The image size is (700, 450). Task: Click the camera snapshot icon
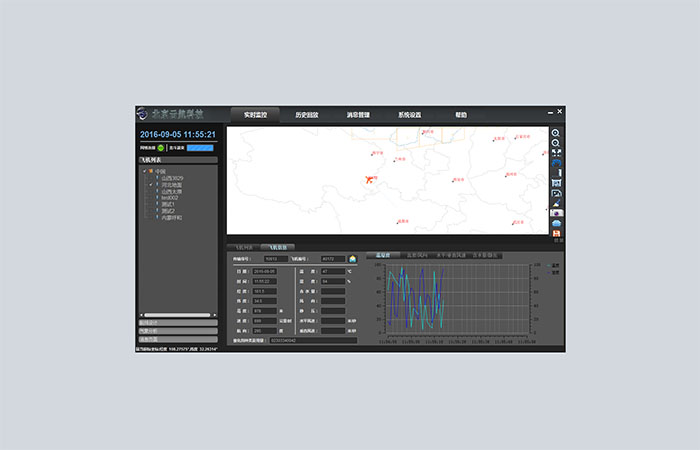pos(556,213)
